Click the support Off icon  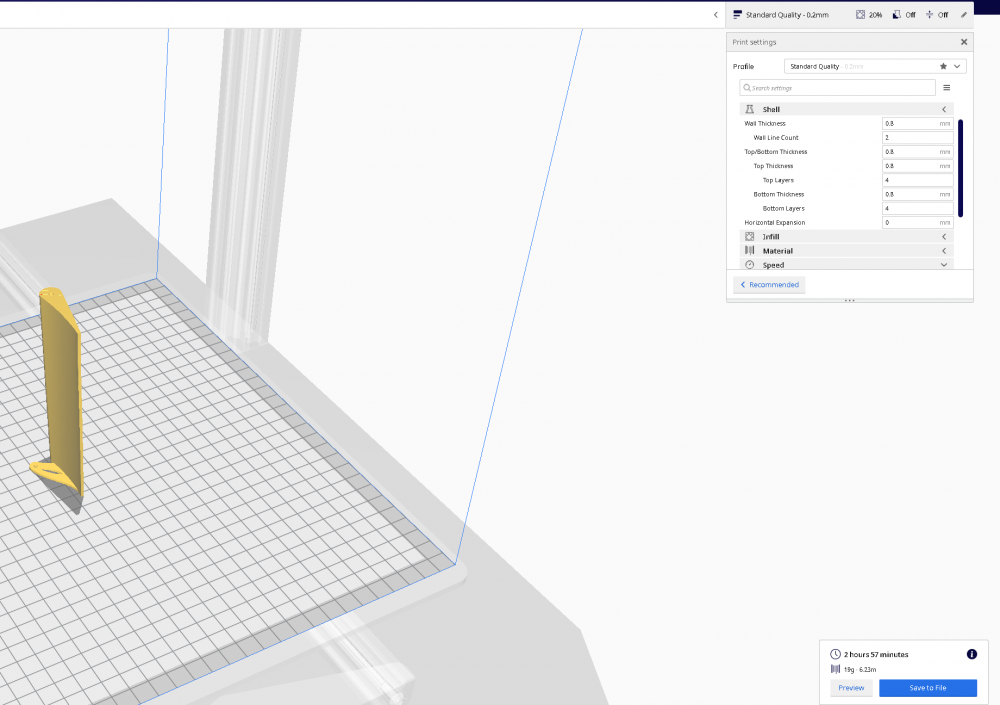point(896,15)
